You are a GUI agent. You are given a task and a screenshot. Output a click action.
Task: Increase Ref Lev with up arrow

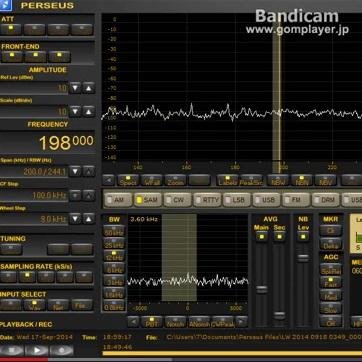89,88
